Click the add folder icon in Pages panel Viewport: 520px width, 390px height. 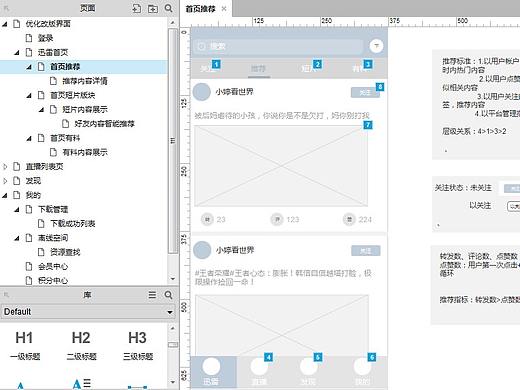[x=153, y=8]
